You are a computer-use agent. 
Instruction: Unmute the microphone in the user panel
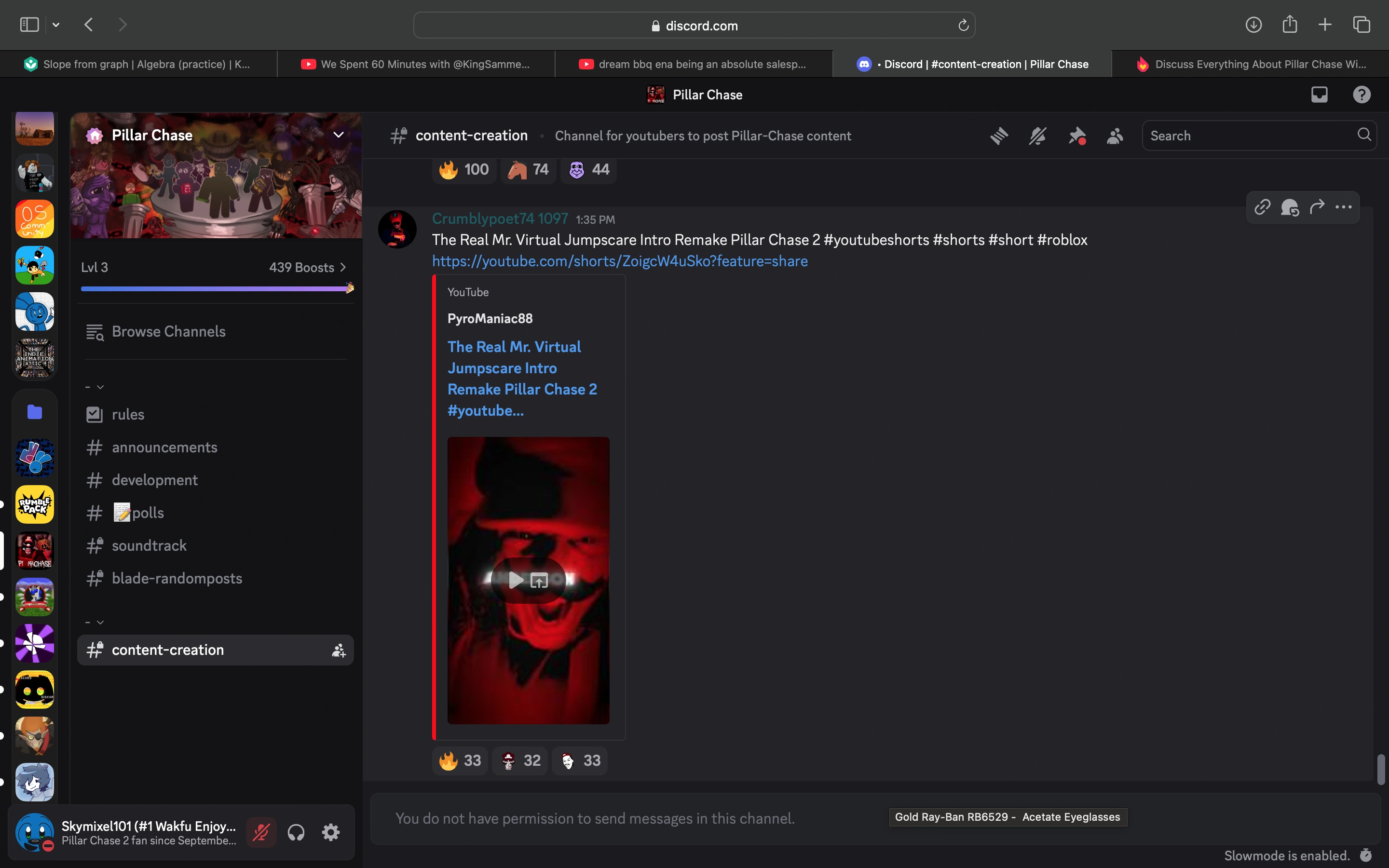click(261, 832)
